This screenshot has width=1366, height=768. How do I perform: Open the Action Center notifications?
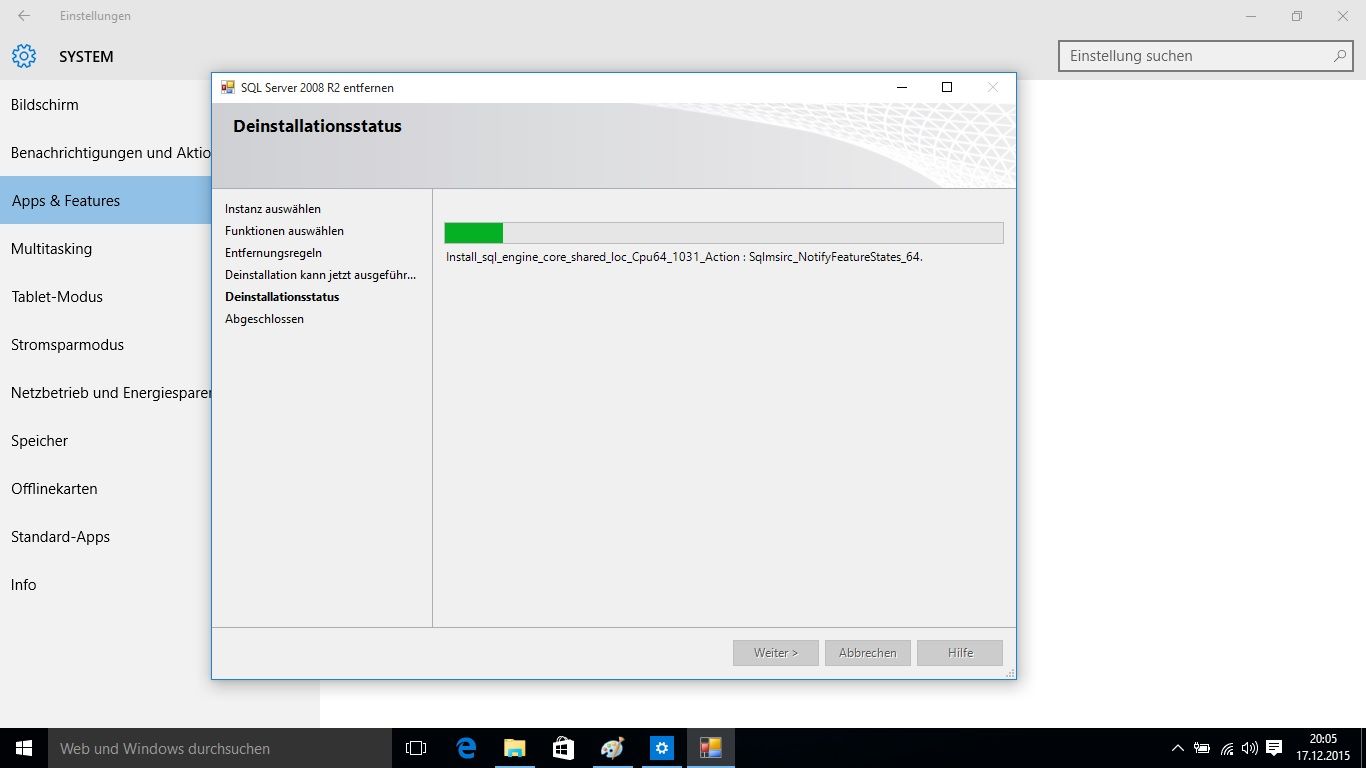point(1275,748)
